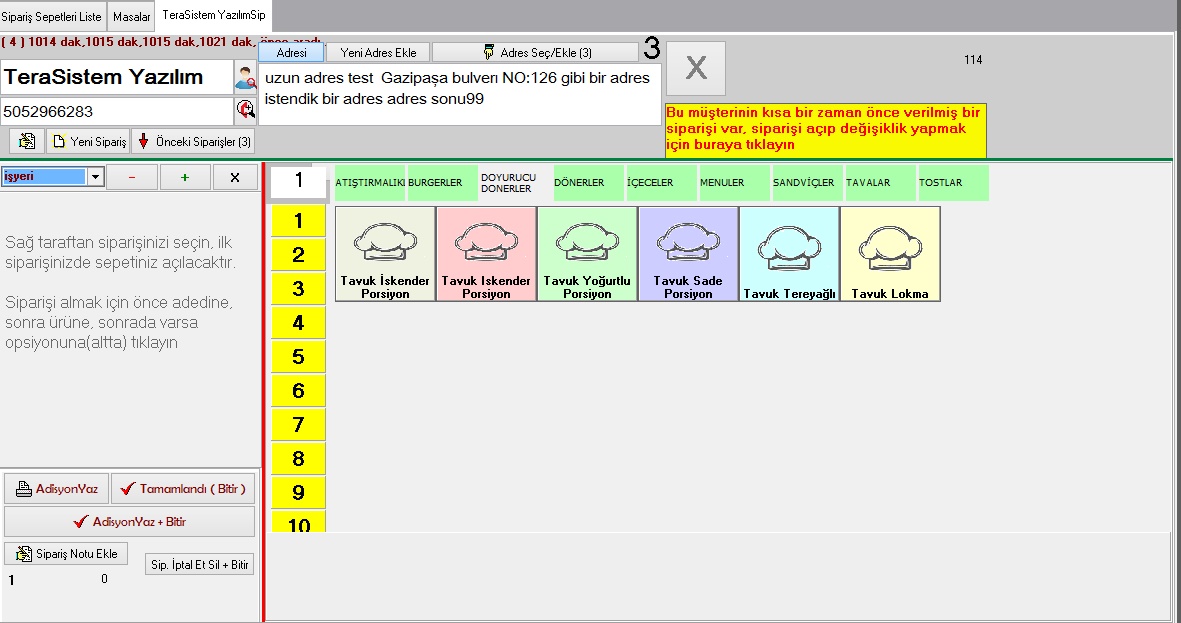Click the yellow recent-order warning message
This screenshot has height=623, width=1181.
(x=825, y=130)
